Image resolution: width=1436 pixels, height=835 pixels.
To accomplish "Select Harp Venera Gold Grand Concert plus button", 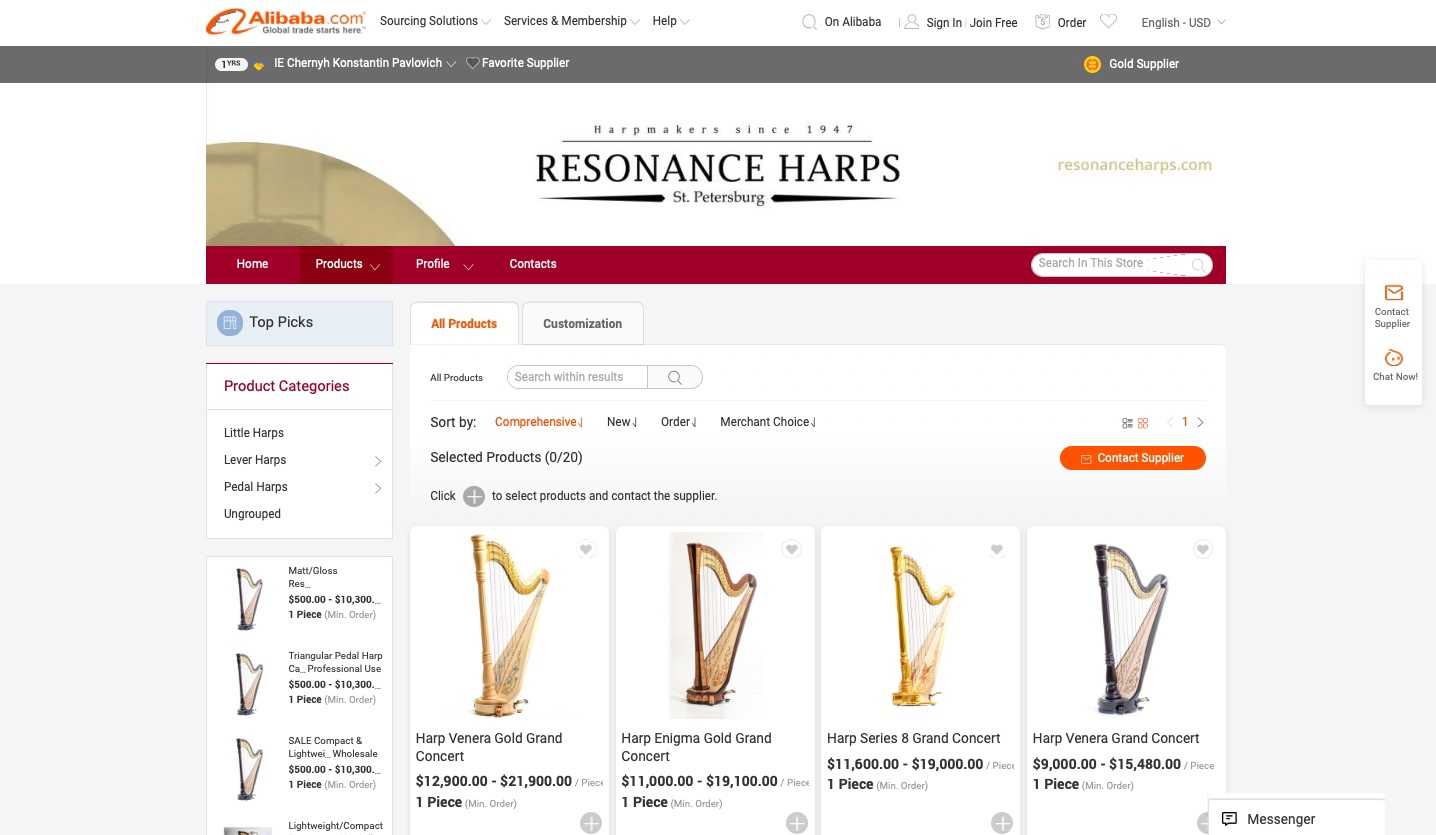I will [x=591, y=823].
